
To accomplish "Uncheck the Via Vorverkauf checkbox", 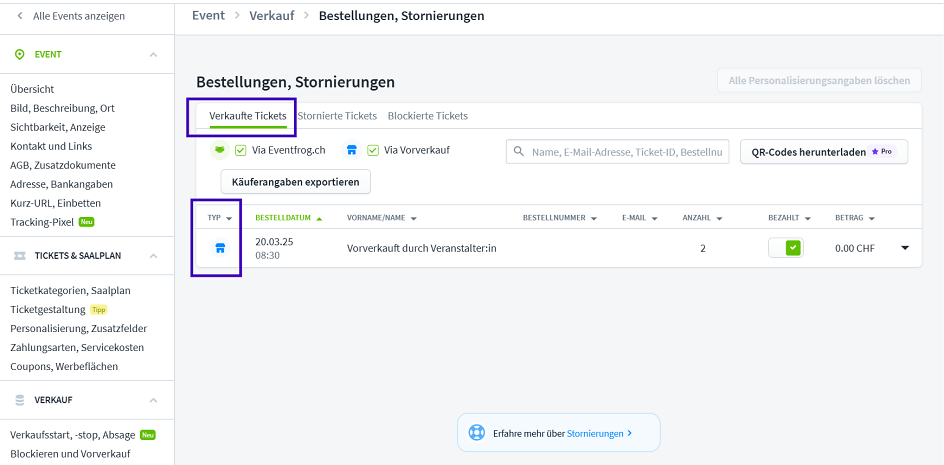I will tap(373, 151).
